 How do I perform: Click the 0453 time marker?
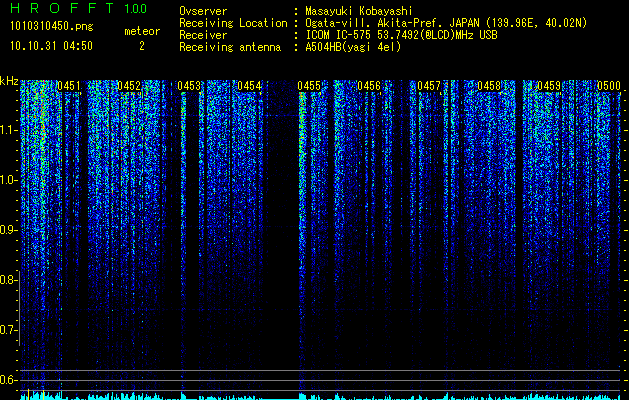(189, 86)
